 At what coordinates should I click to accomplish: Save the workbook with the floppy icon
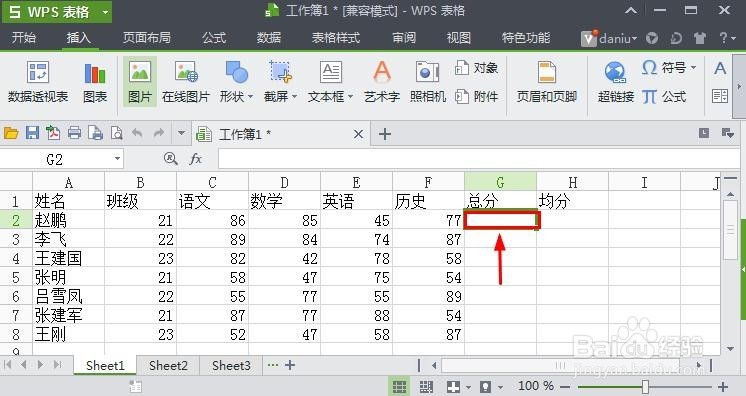click(32, 133)
